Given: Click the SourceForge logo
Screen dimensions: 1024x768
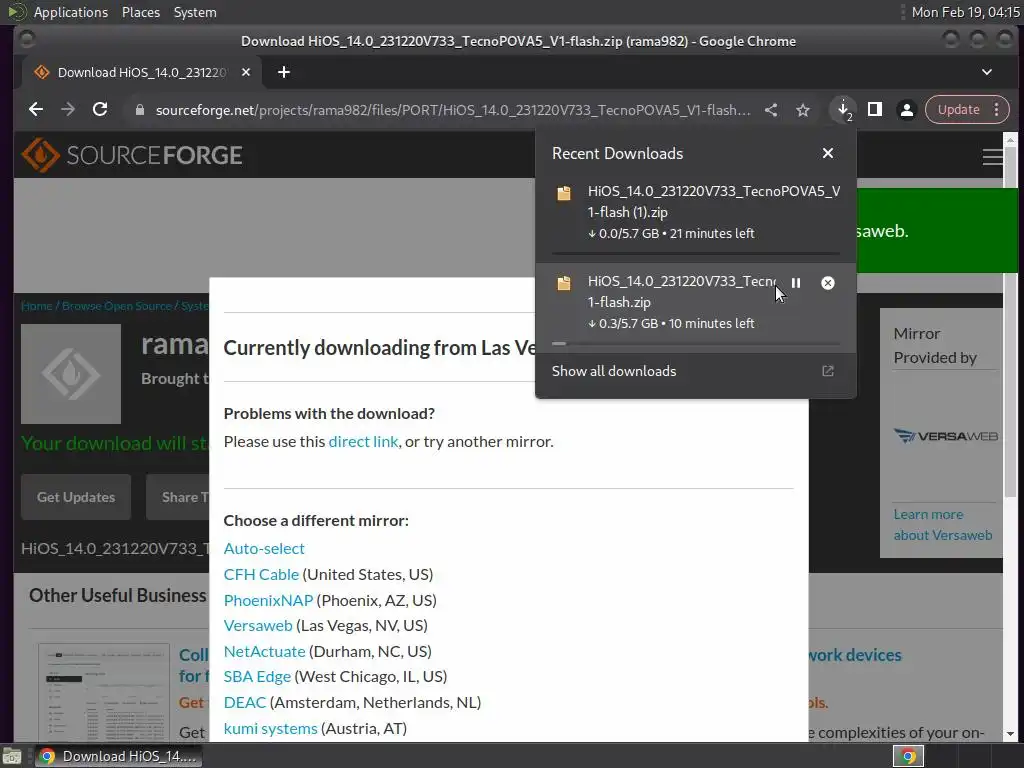Looking at the screenshot, I should [x=132, y=155].
